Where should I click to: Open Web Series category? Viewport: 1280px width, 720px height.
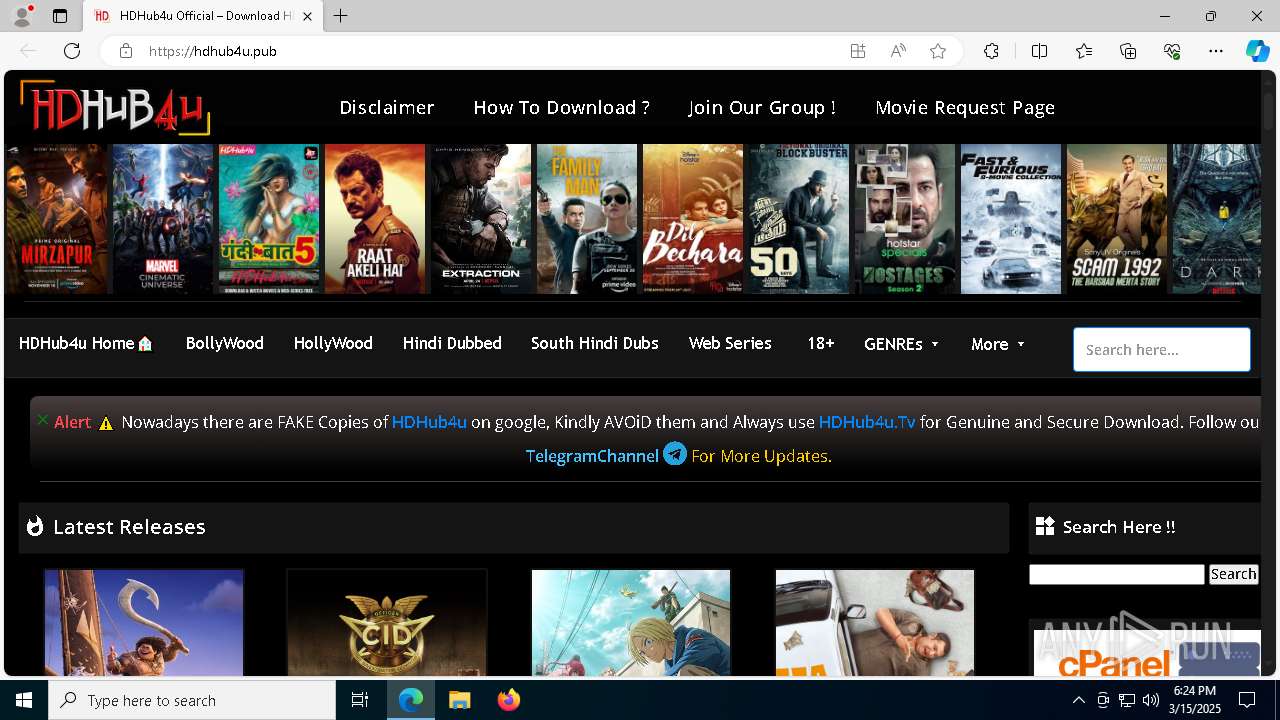pyautogui.click(x=730, y=343)
